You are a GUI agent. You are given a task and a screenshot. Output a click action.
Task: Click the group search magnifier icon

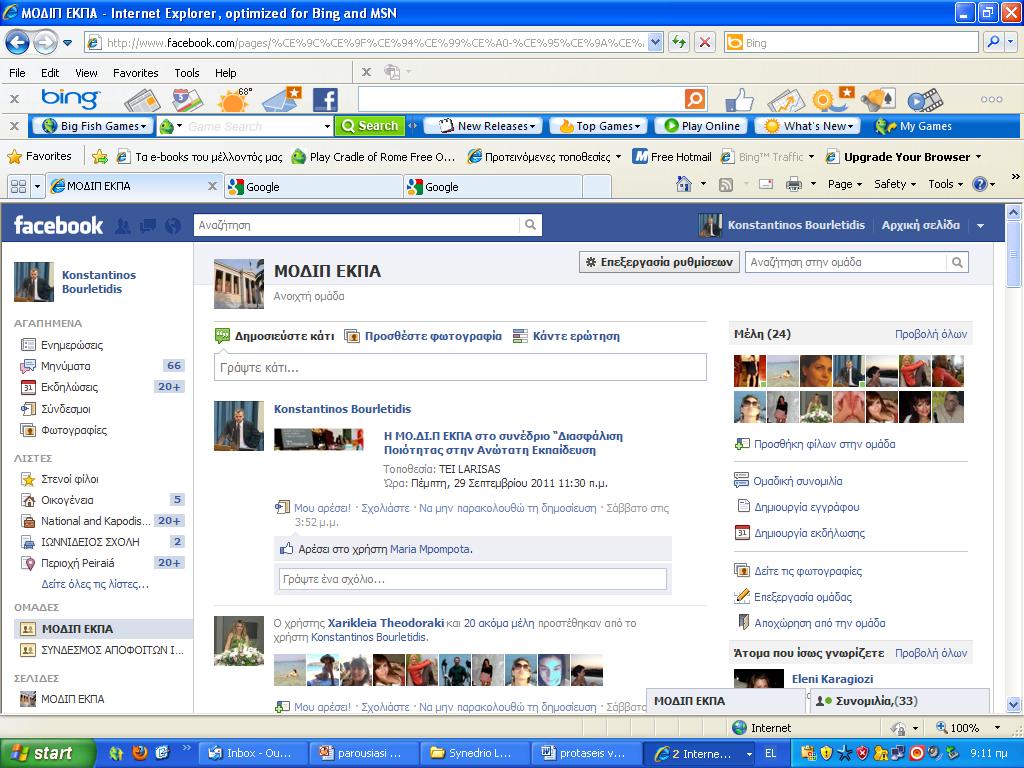point(957,263)
